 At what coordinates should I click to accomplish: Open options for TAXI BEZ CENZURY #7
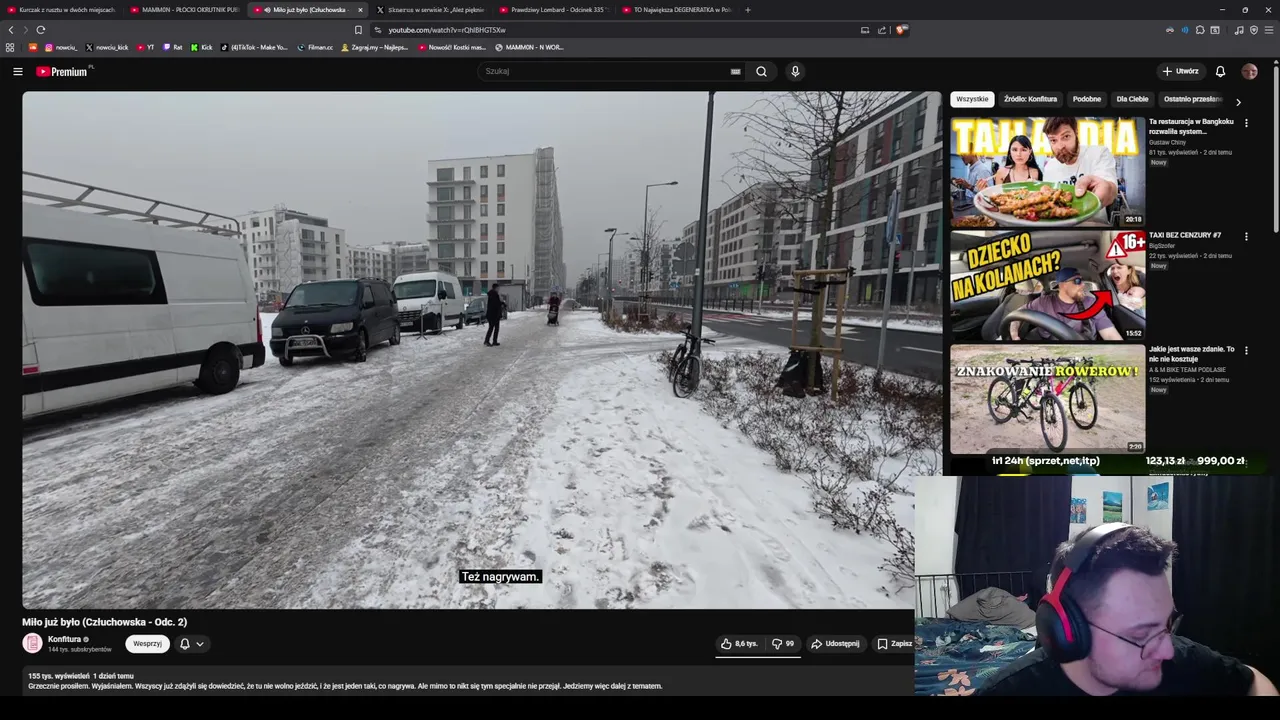[x=1246, y=237]
